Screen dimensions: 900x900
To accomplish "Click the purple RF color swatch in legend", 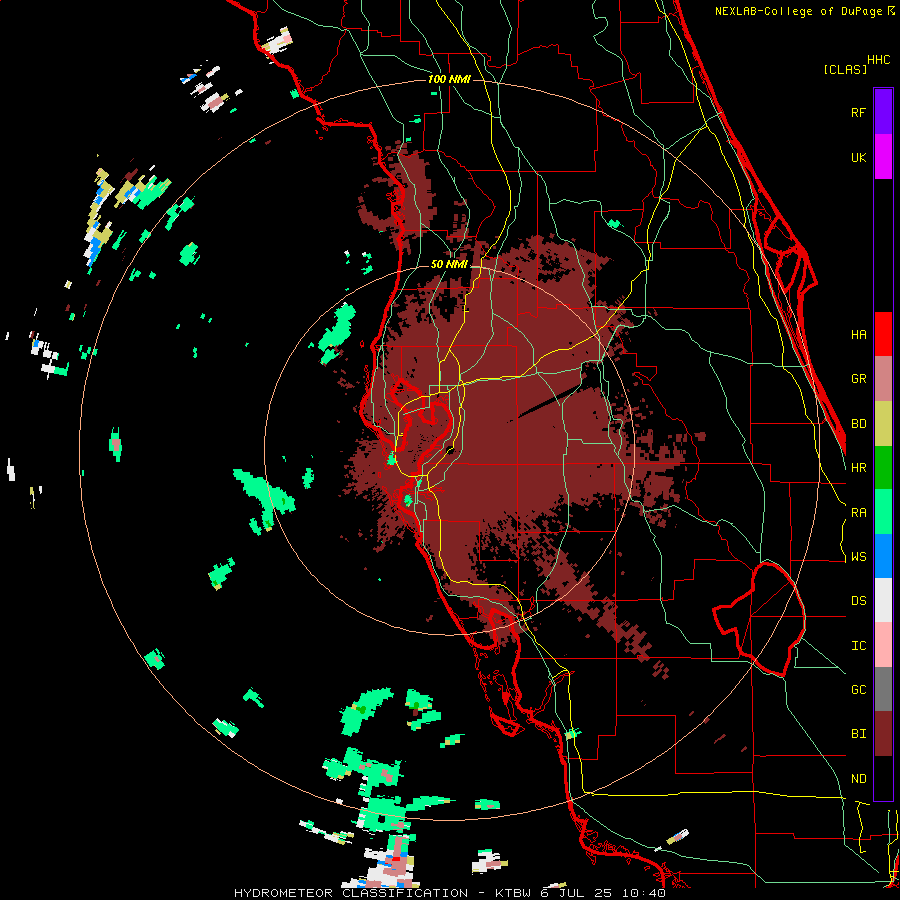I will [883, 111].
